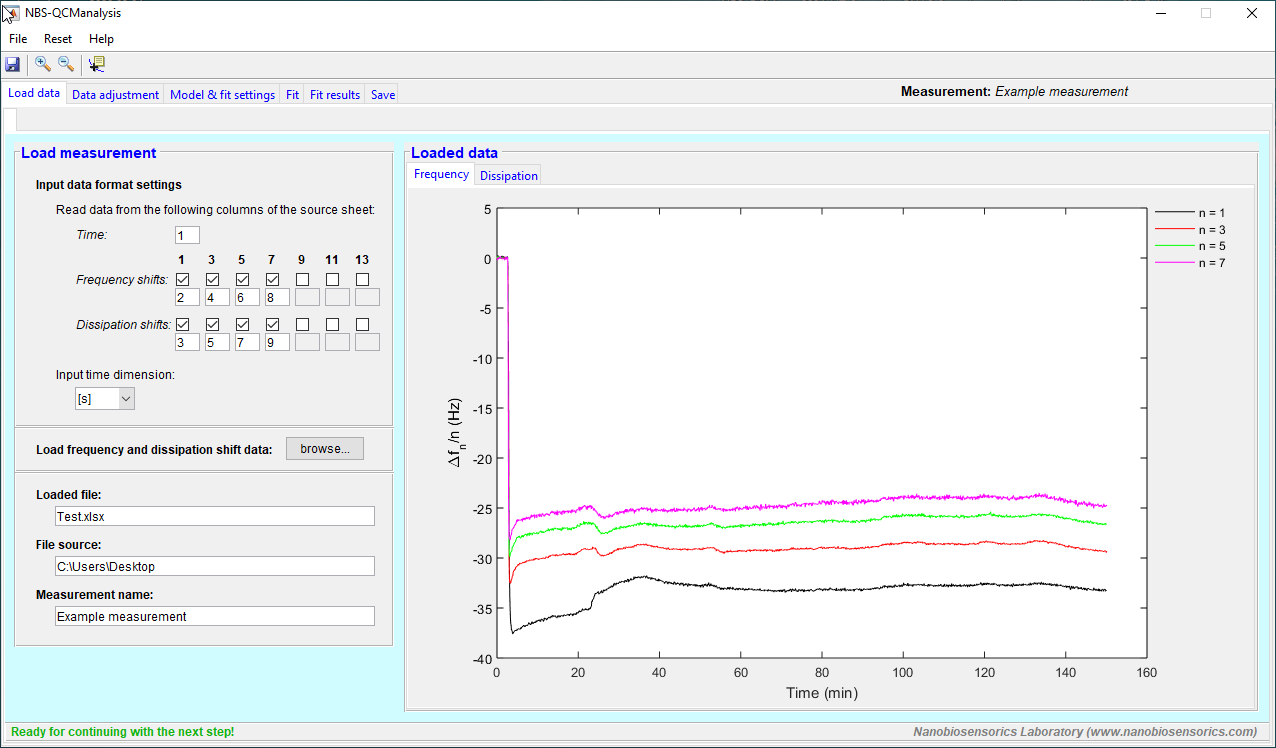Click the 'Measurement: Example measurement' header text
This screenshot has width=1276, height=748.
1014,91
